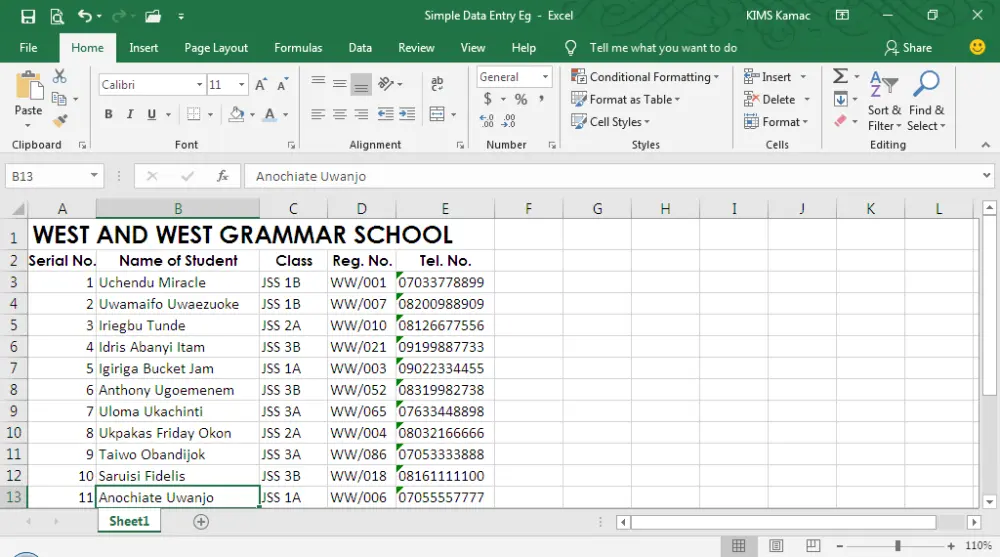Click the Save icon in Quick Access
The width and height of the screenshot is (1000, 557).
pos(28,17)
